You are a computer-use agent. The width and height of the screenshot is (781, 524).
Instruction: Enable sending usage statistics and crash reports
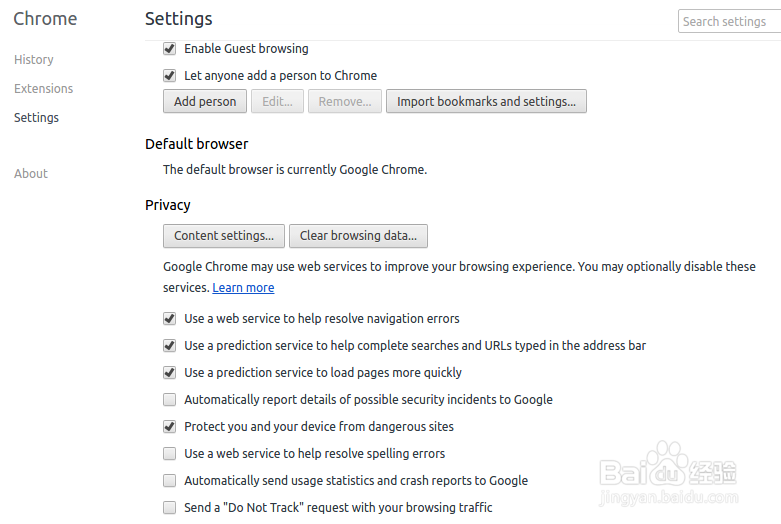pos(170,480)
